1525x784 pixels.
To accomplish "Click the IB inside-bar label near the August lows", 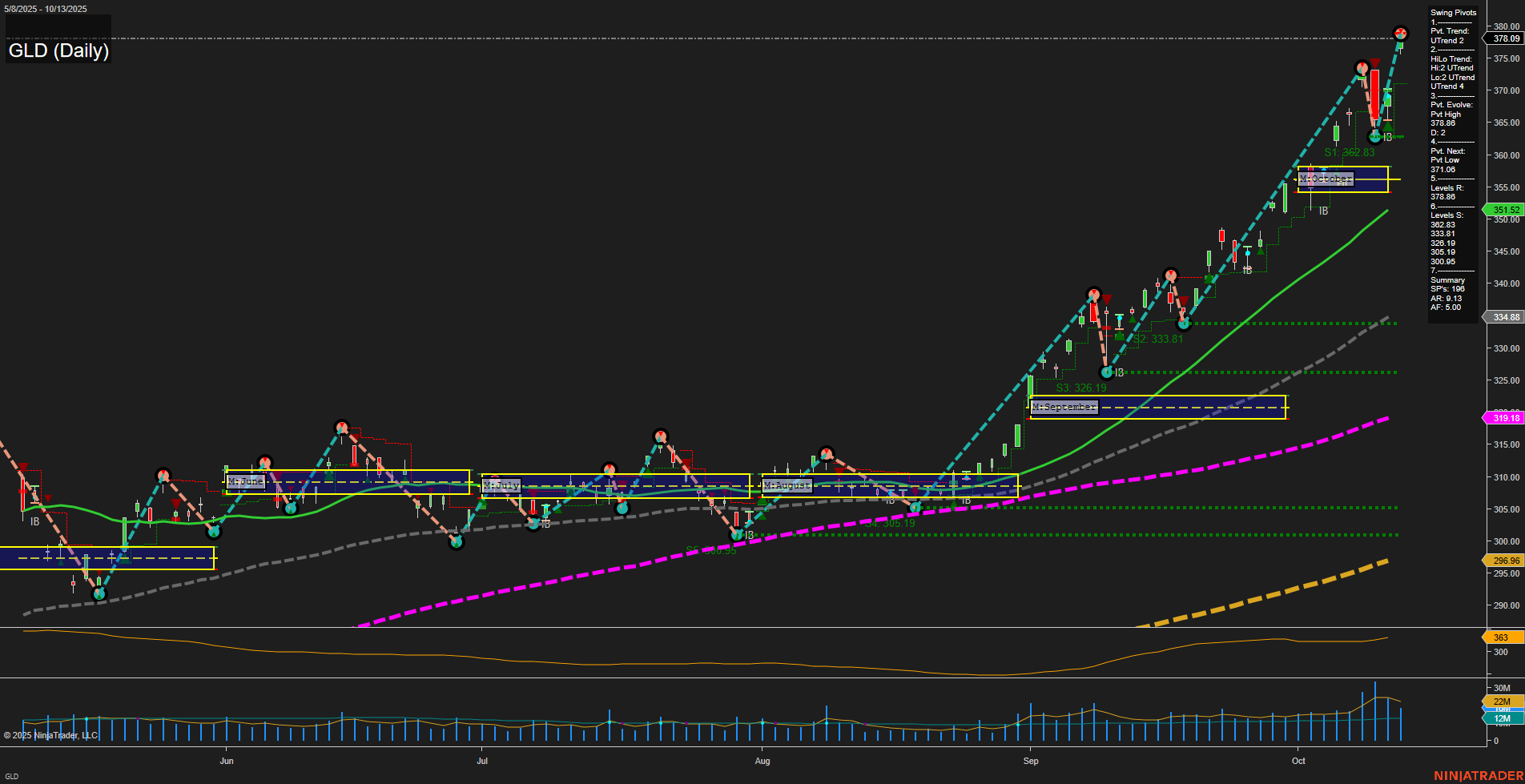I will tap(749, 535).
